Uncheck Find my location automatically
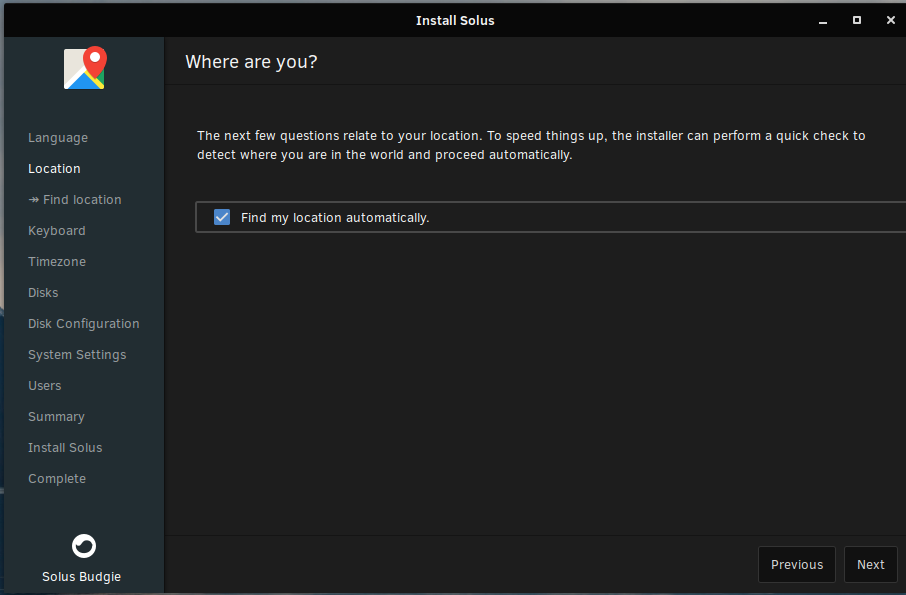Viewport: 906px width, 595px height. tap(222, 217)
